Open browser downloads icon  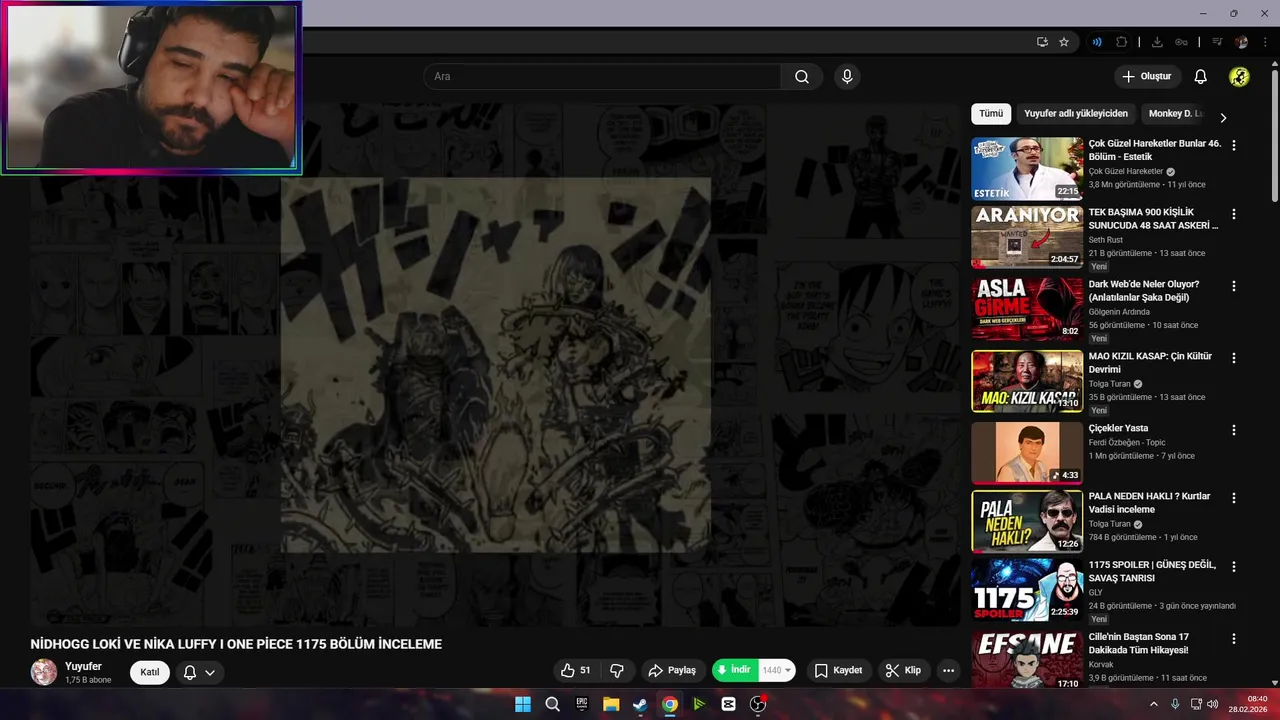coord(1157,42)
